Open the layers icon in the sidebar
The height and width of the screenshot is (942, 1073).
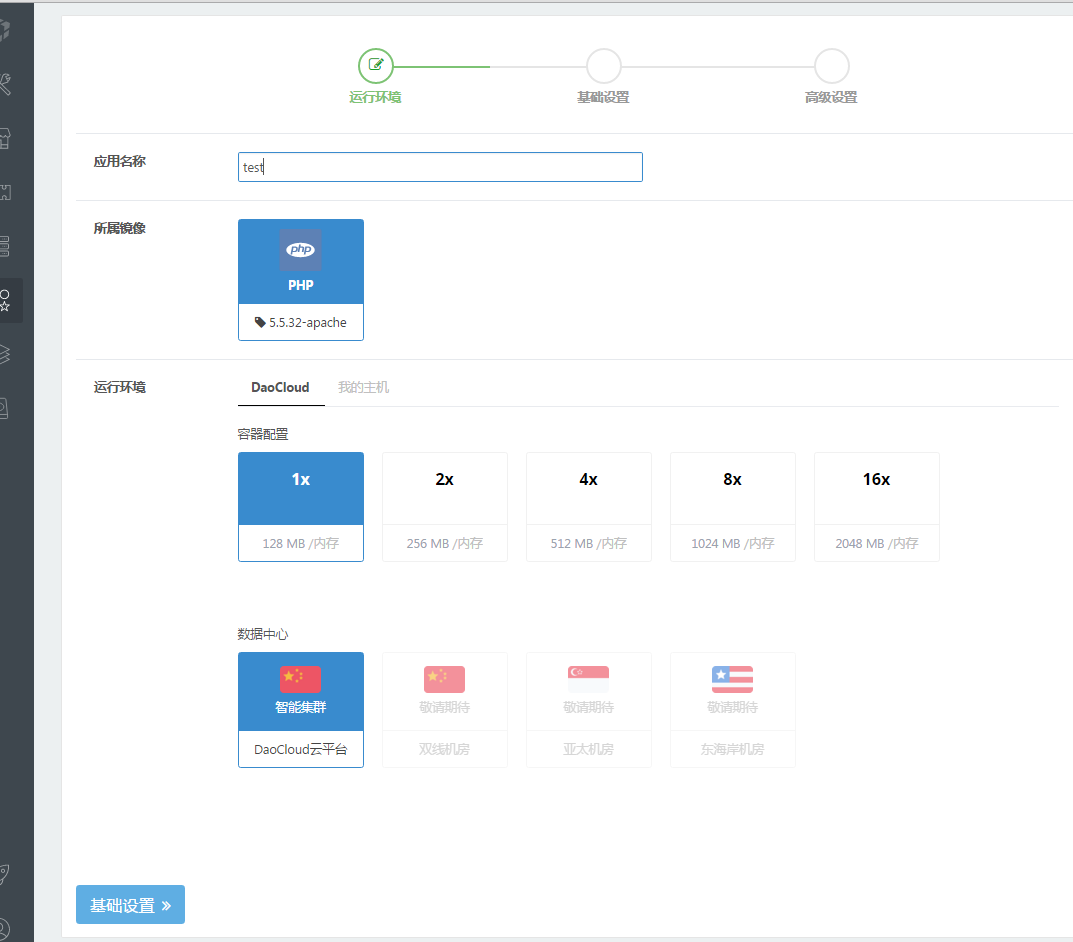[x=5, y=354]
